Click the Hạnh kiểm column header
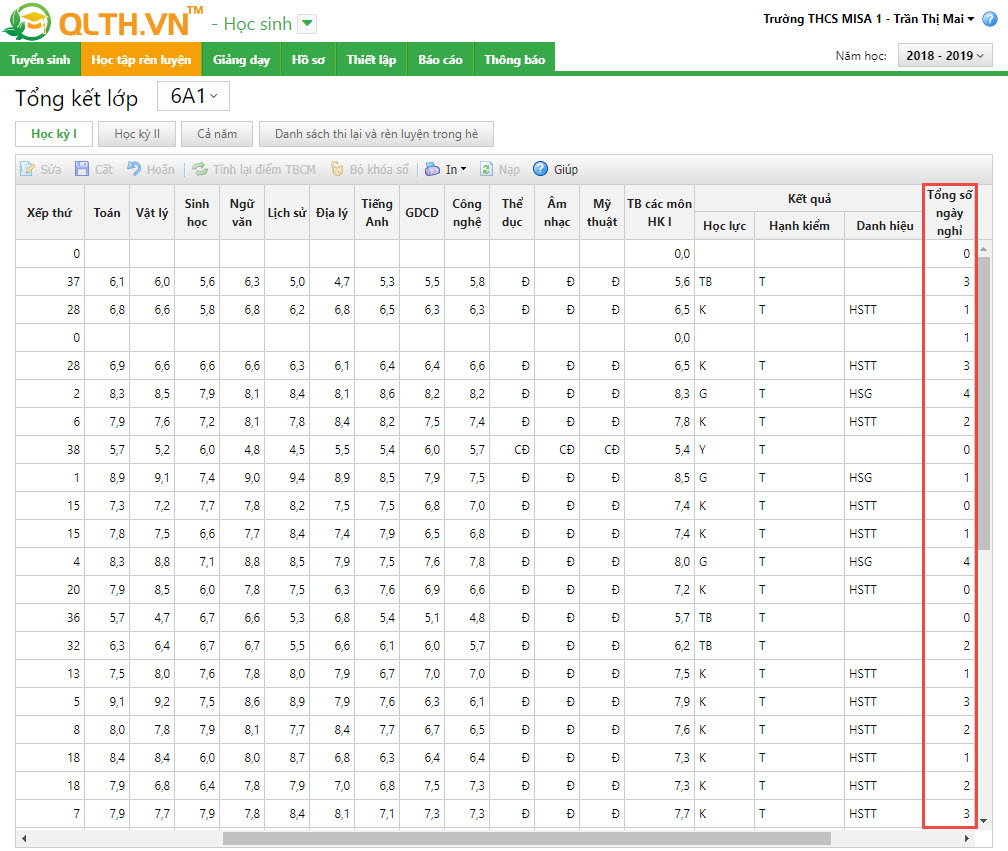The width and height of the screenshot is (1008, 851). click(799, 226)
